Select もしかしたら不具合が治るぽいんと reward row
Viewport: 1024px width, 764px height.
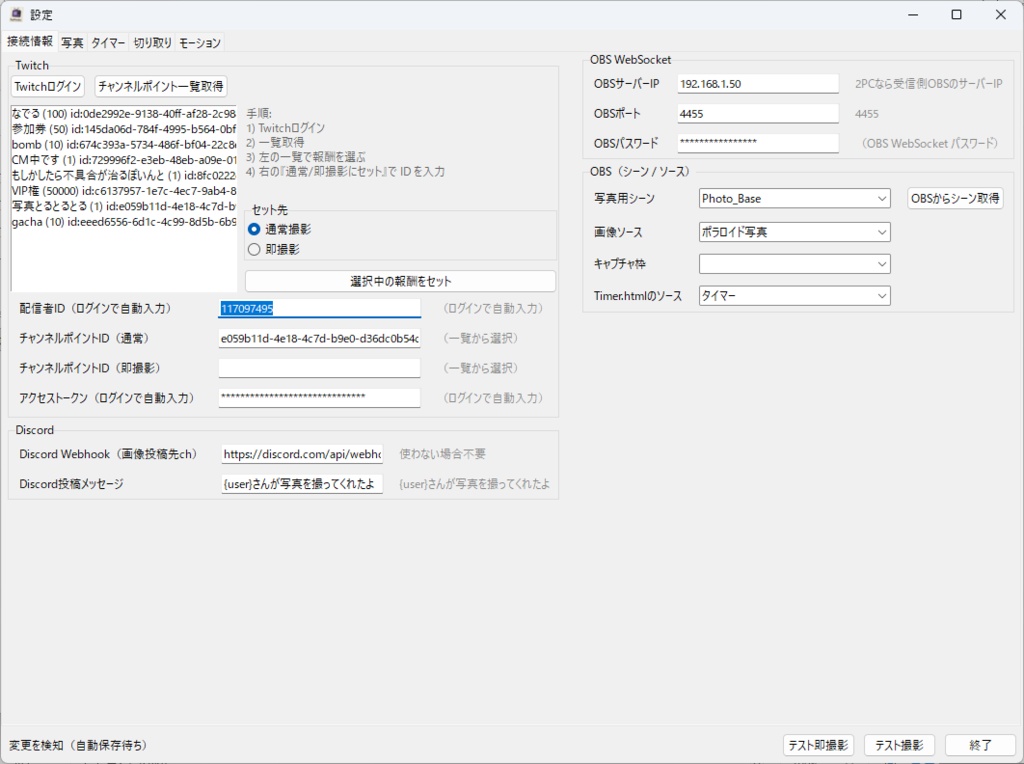(123, 176)
